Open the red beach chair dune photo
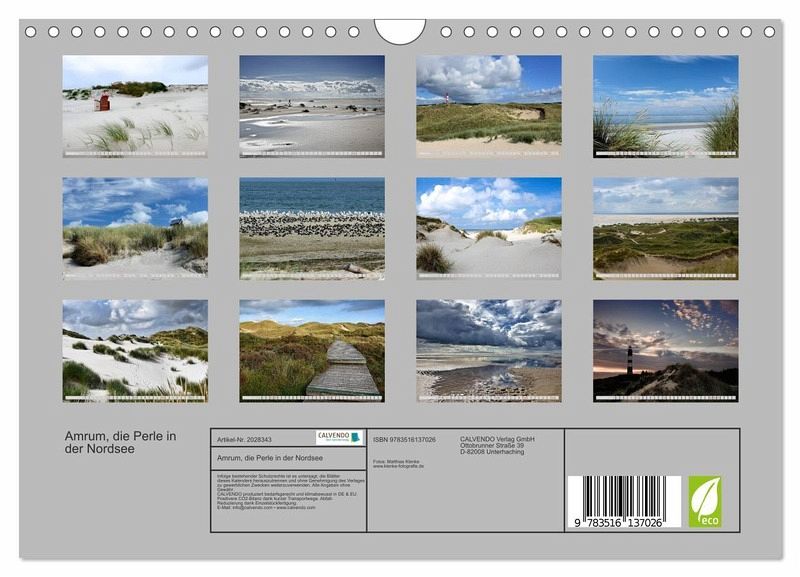This screenshot has height=577, width=800. (x=135, y=106)
